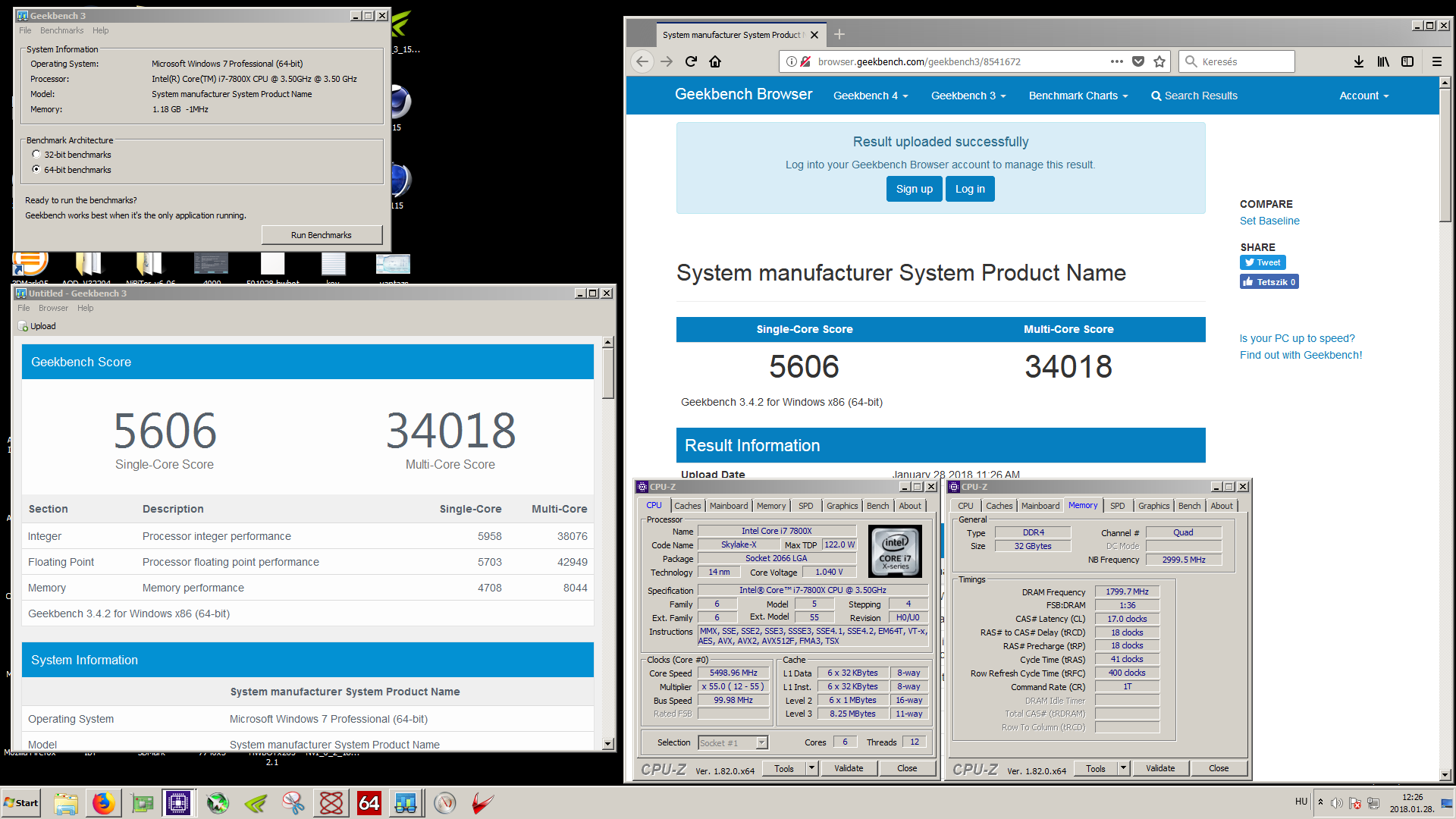The height and width of the screenshot is (819, 1456).
Task: Click the NVIDIA taskbar icon
Action: click(x=256, y=803)
